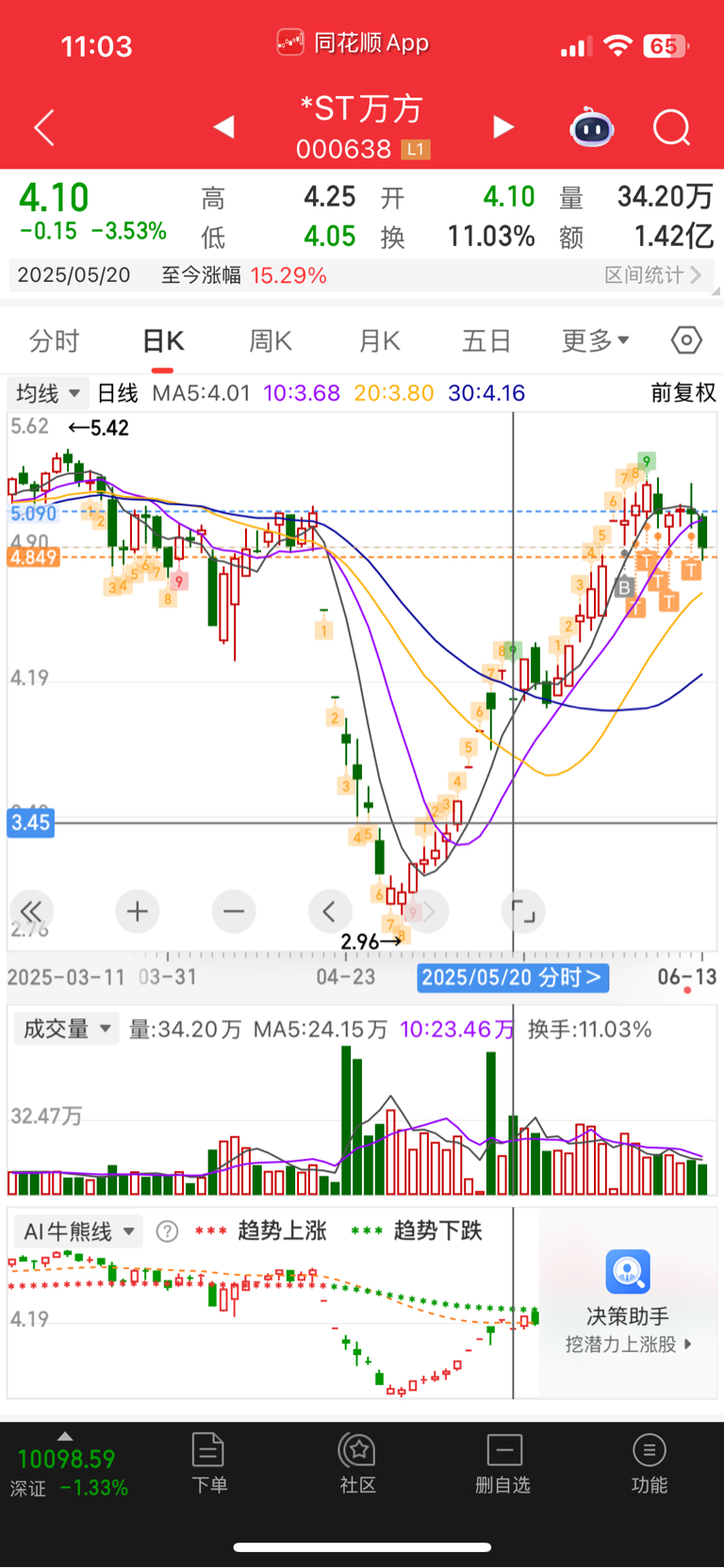Jump to chart start with double-left arrows
The height and width of the screenshot is (1568, 724).
point(31,911)
